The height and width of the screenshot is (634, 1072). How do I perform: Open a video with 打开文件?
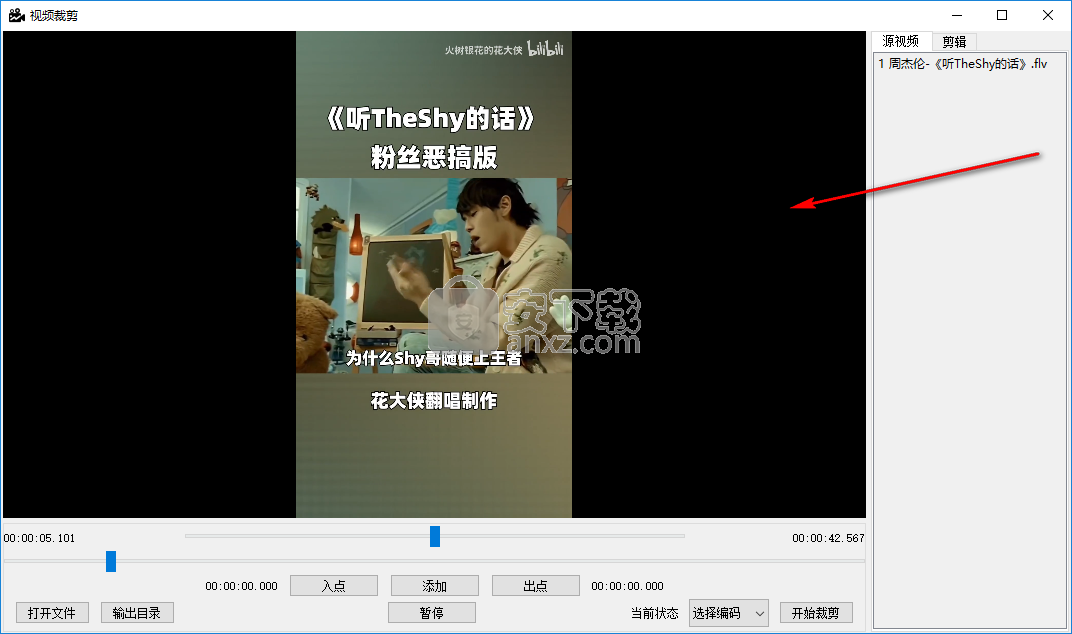(52, 613)
